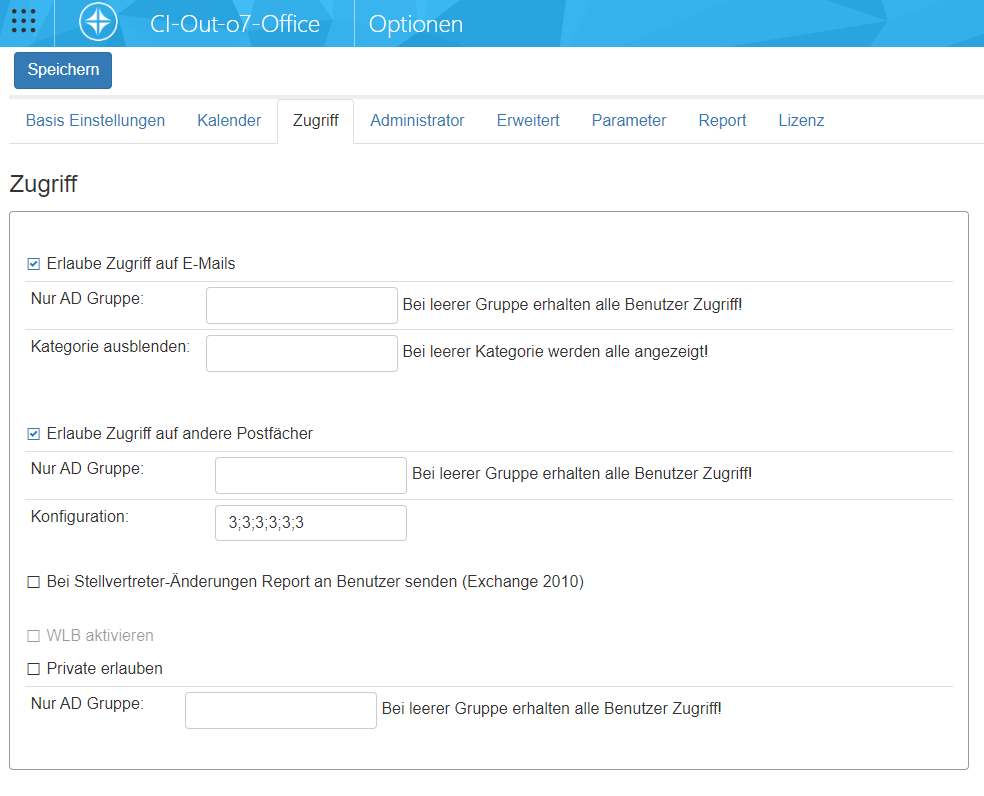Click the AD Gruppe field under Postfächer

[x=310, y=475]
